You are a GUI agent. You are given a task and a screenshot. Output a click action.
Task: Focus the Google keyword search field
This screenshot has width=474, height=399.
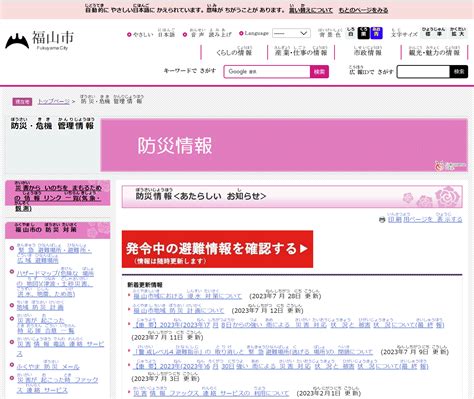267,72
